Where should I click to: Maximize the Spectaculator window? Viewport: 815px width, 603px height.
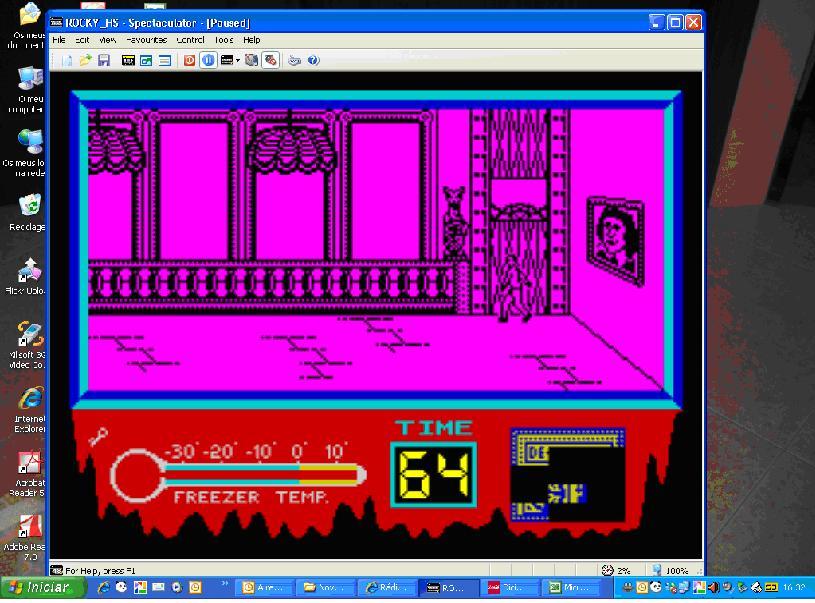(x=675, y=22)
